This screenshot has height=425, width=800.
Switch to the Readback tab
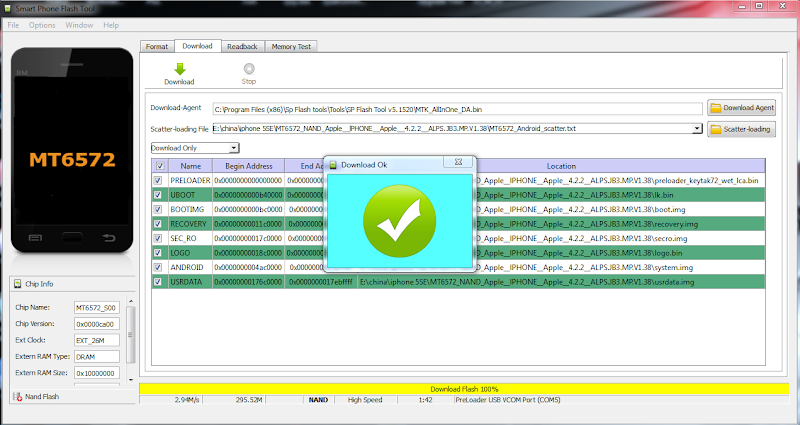pyautogui.click(x=242, y=46)
